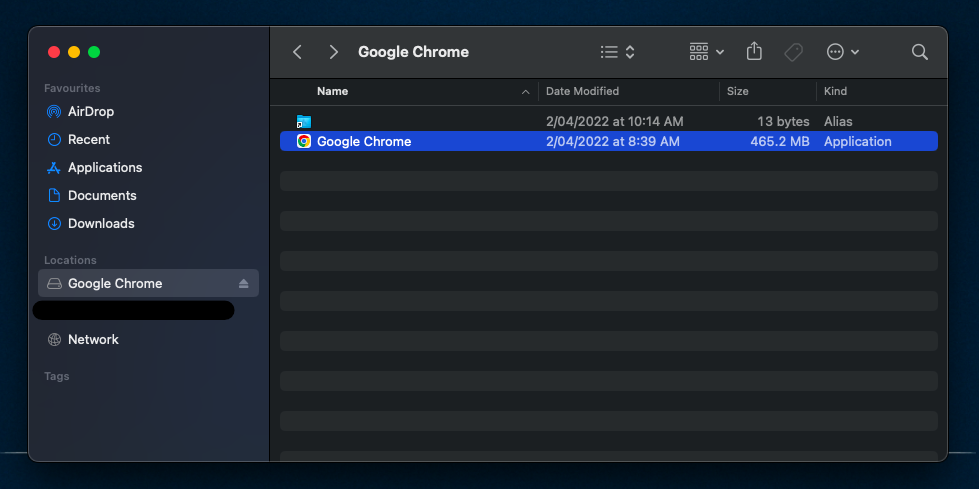Click the Favourites section heading

pos(72,89)
